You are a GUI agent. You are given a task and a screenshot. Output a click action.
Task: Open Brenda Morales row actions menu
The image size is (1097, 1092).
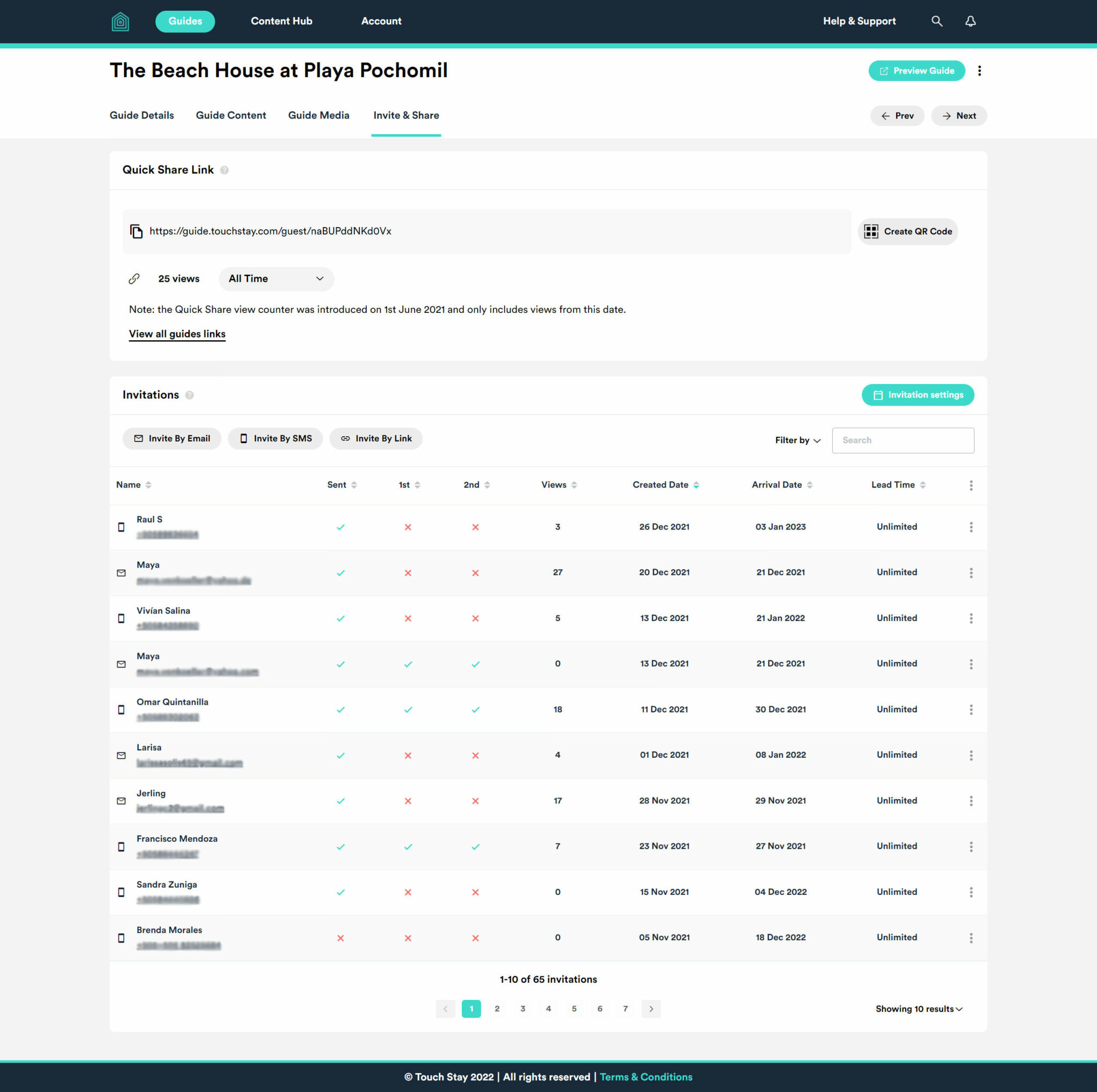coord(971,938)
